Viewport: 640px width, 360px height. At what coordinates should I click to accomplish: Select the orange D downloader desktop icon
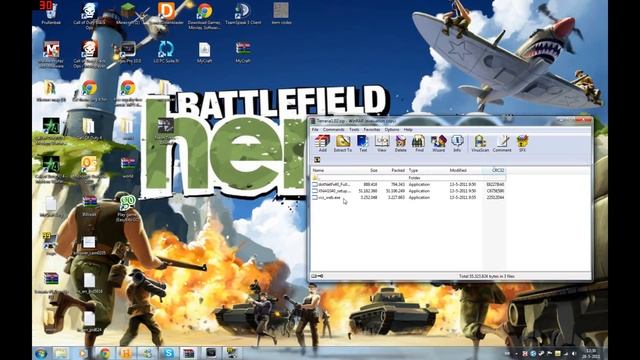click(166, 13)
